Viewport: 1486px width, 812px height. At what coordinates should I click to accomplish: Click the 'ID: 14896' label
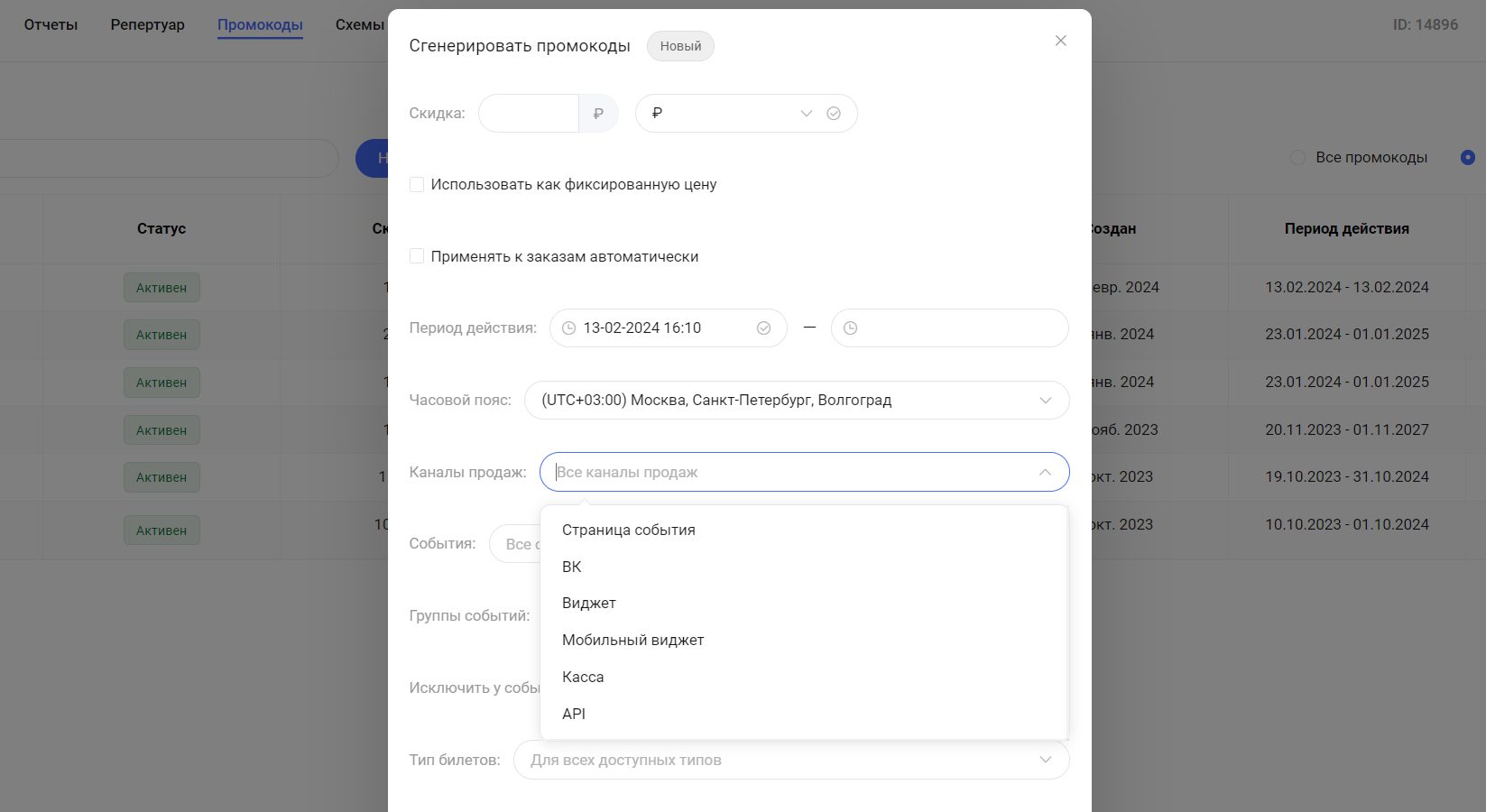1426,25
